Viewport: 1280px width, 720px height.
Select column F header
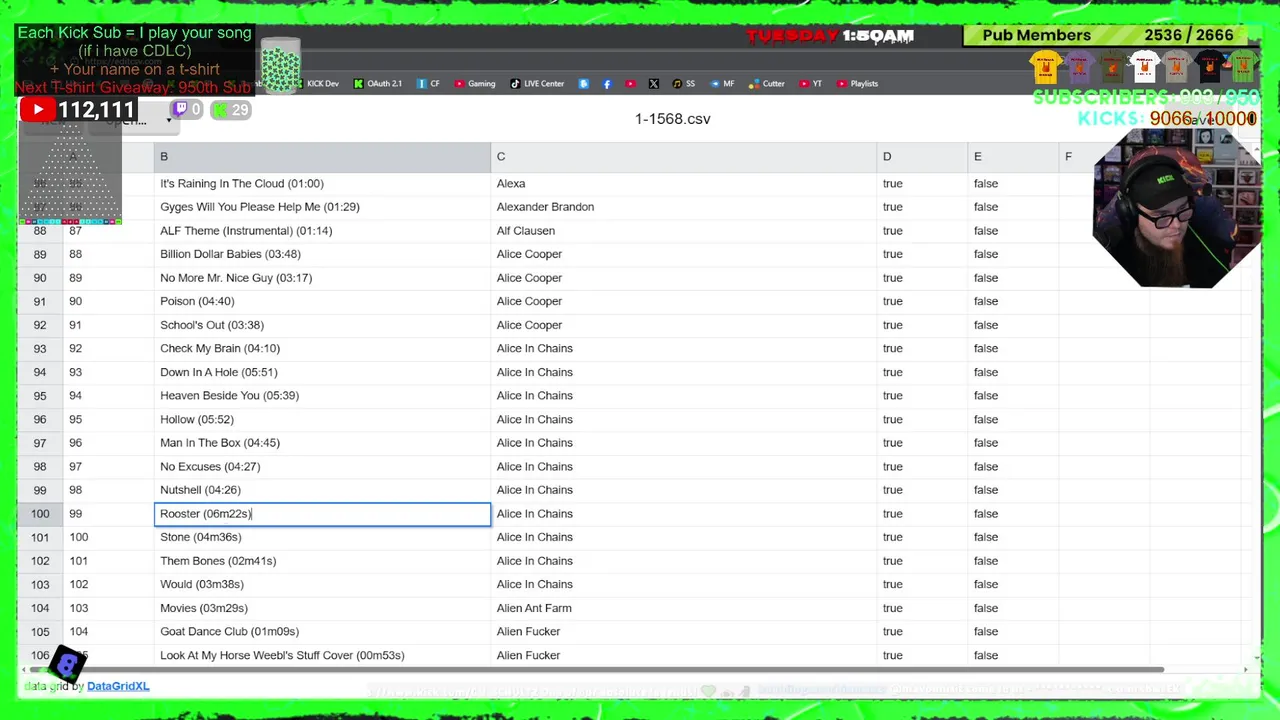coord(1104,157)
